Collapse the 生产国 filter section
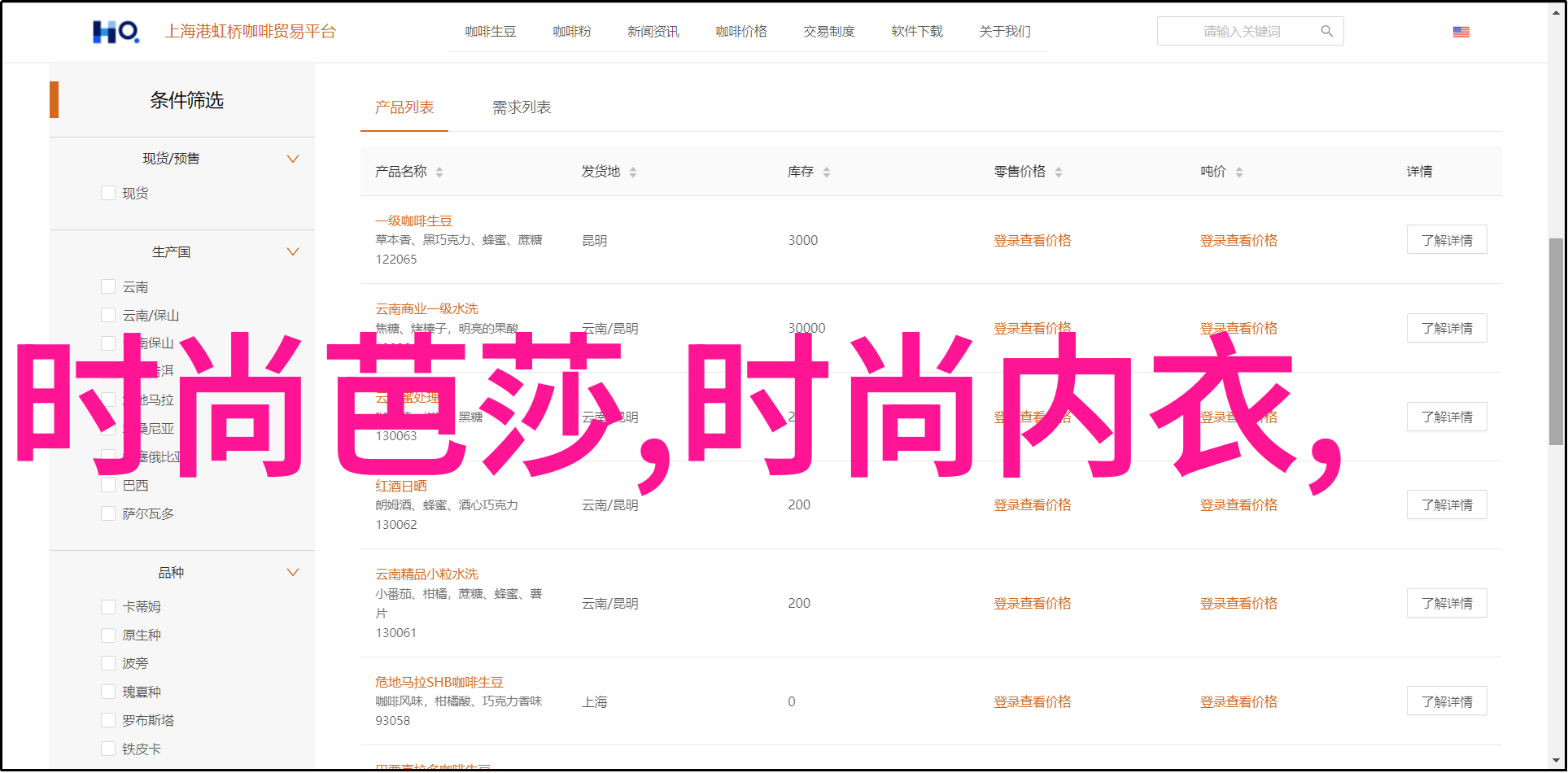The image size is (1568, 773). 293,251
